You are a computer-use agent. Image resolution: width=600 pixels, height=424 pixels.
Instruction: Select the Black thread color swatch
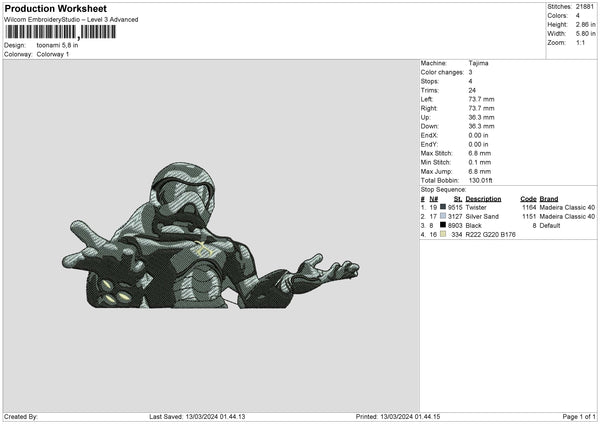443,225
